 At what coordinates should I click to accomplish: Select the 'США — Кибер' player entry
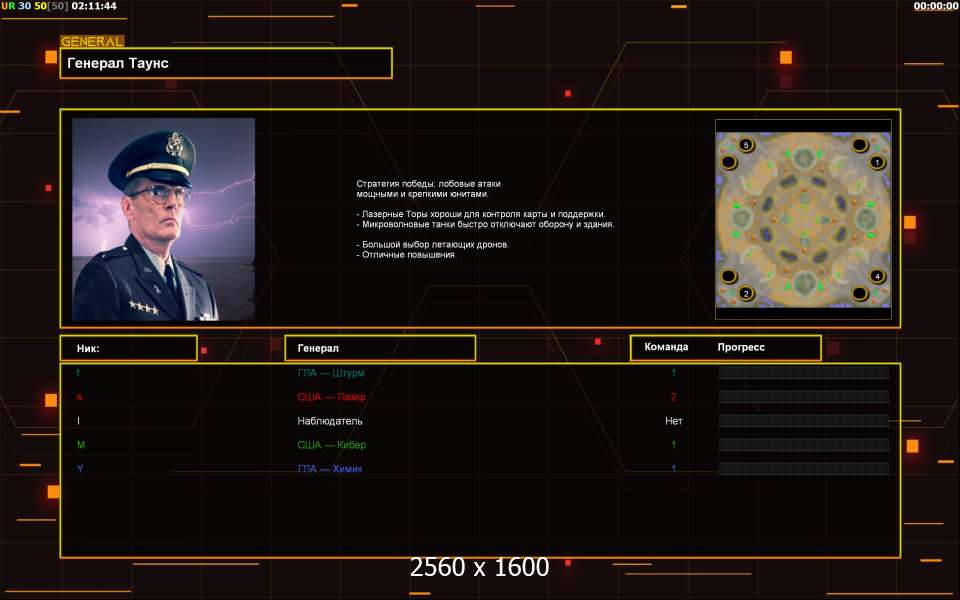(x=330, y=445)
